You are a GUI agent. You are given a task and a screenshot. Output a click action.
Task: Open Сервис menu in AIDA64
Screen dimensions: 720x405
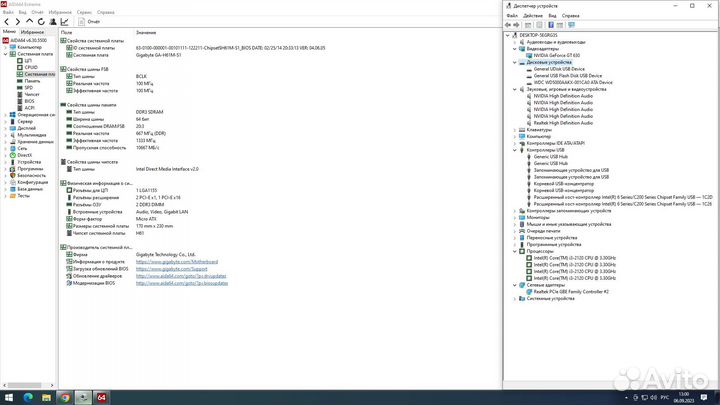point(84,12)
